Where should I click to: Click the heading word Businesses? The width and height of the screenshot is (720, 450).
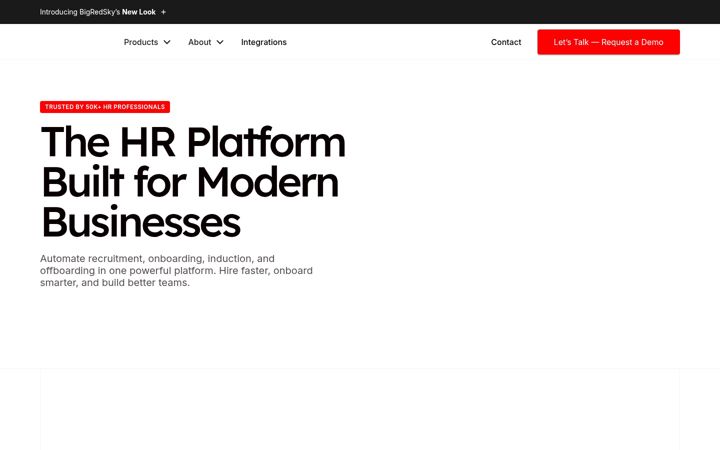[141, 222]
